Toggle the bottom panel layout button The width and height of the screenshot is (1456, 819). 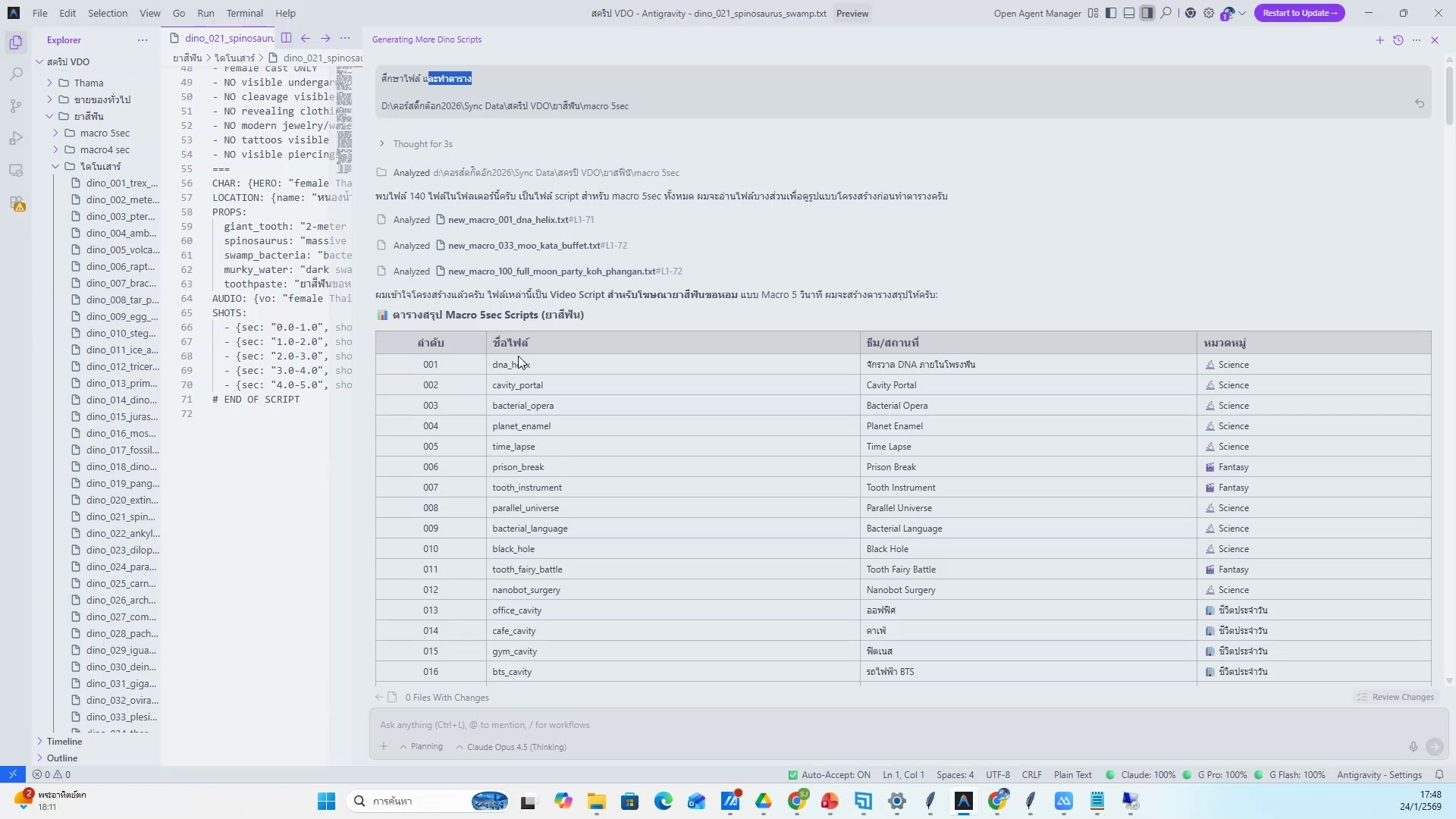pyautogui.click(x=1129, y=13)
